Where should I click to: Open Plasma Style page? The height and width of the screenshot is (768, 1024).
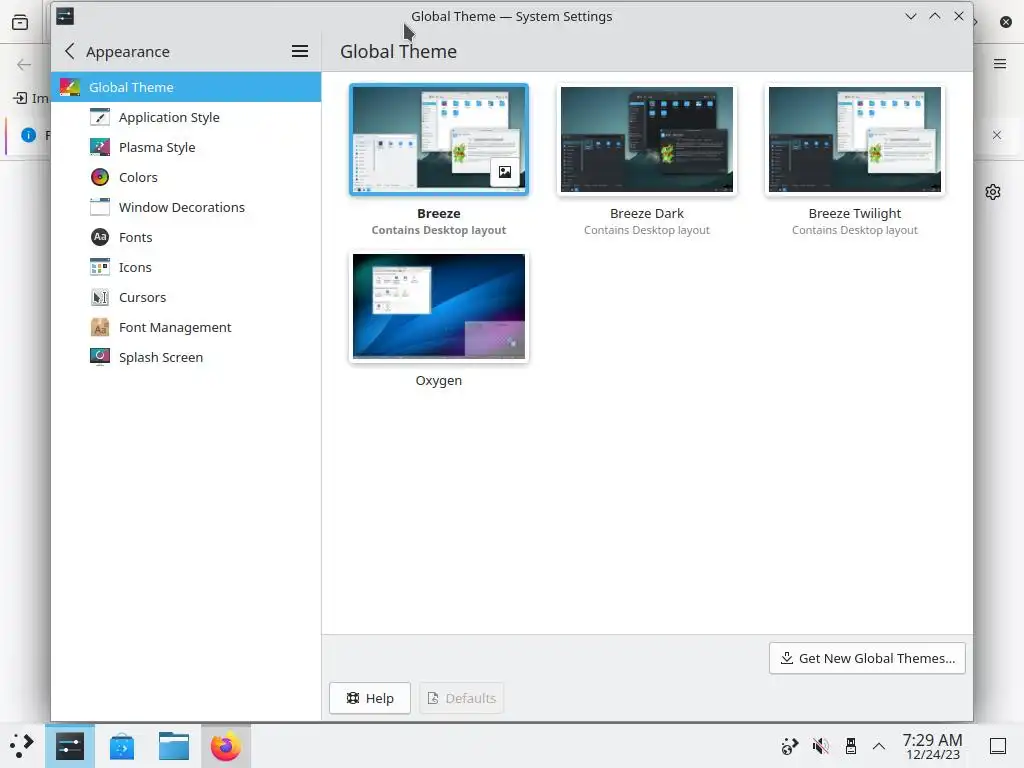coord(186,148)
